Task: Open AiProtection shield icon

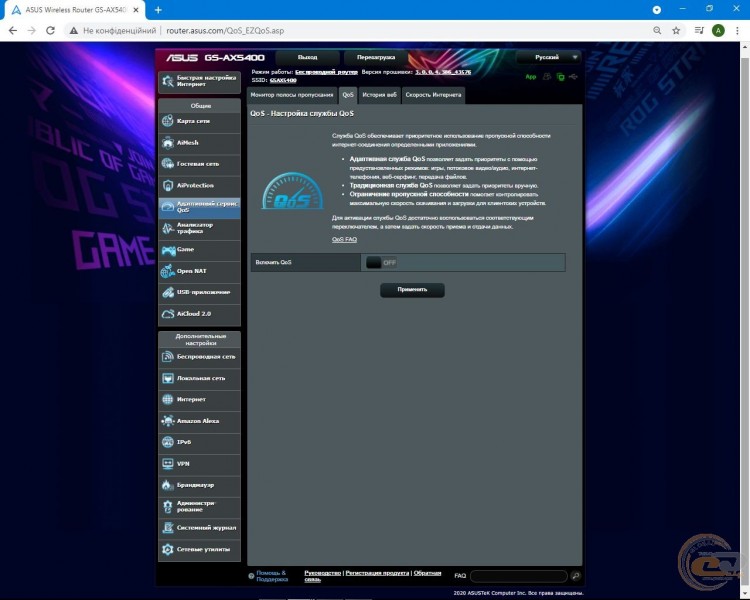Action: (167, 185)
